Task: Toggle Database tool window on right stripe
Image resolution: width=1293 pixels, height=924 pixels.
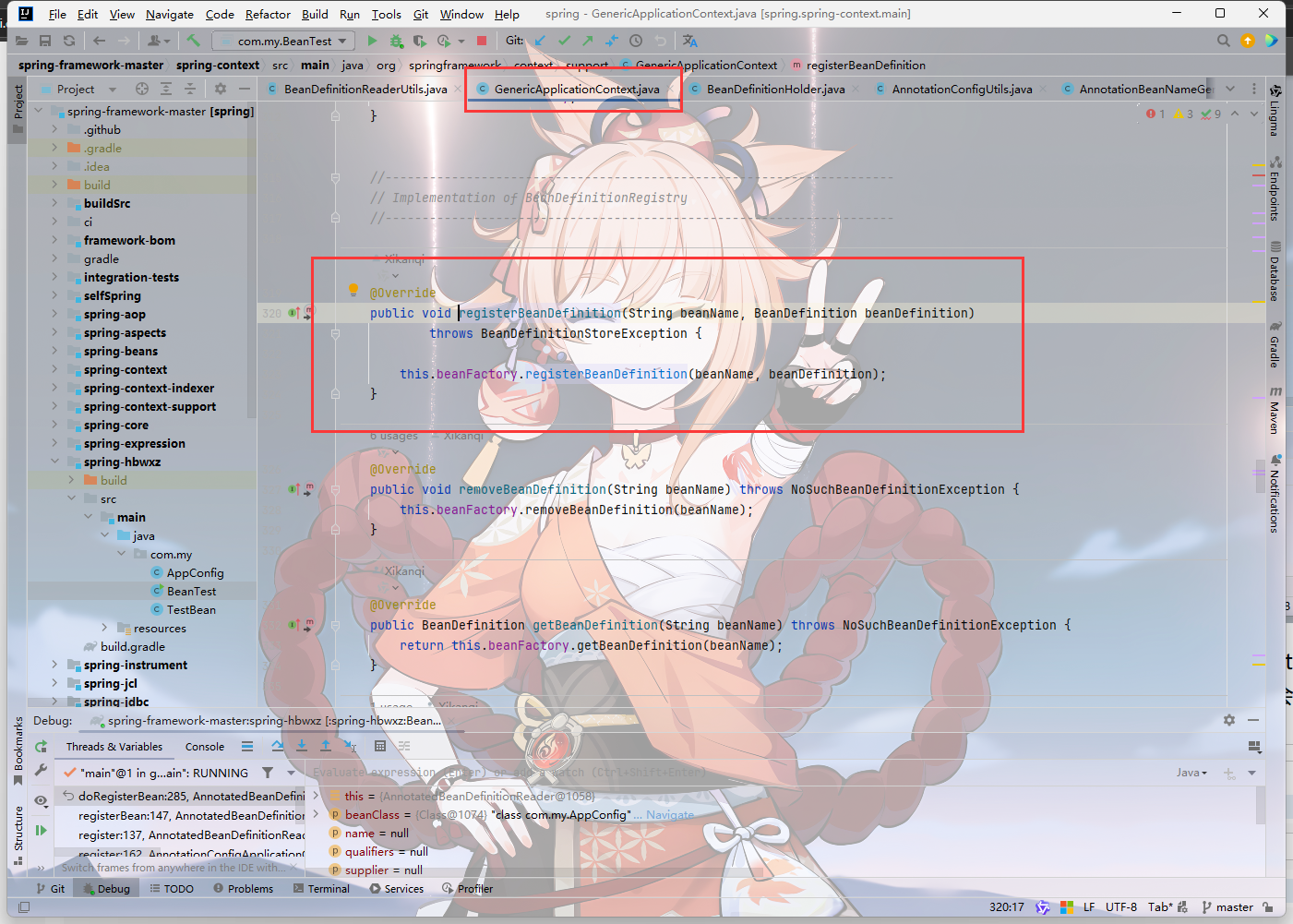Action: (1275, 271)
